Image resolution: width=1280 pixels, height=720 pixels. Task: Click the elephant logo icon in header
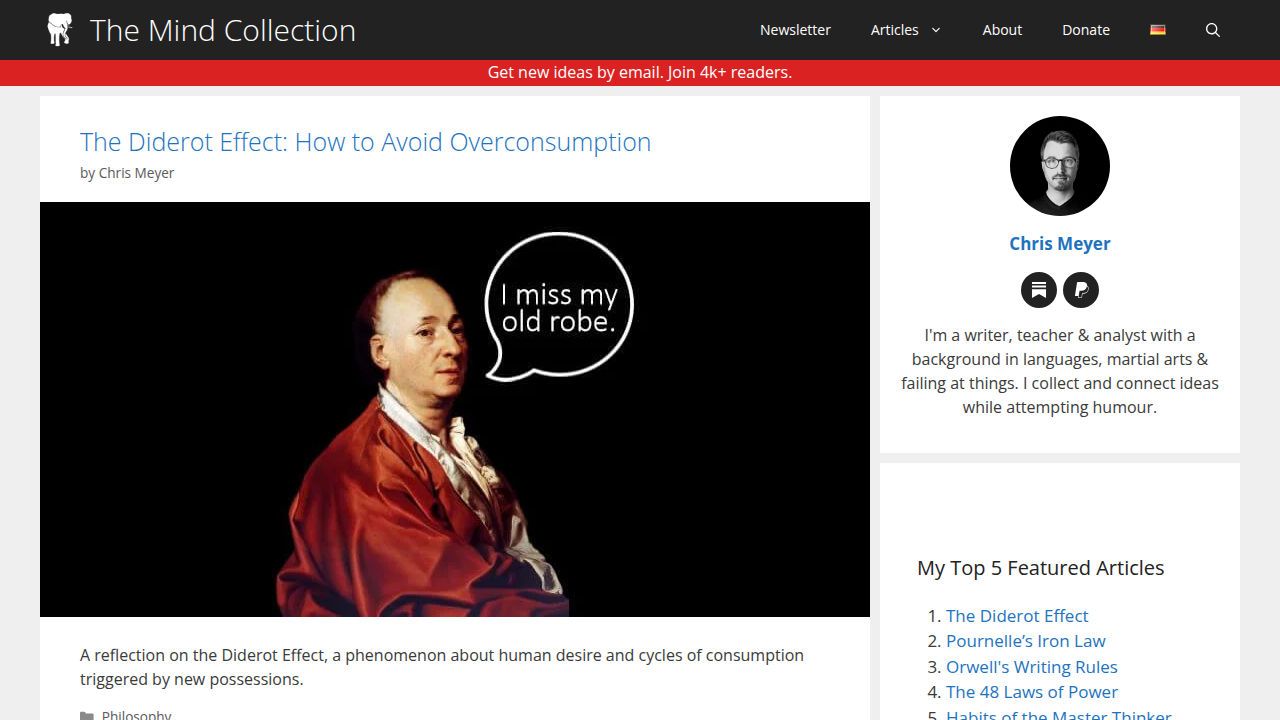point(60,30)
